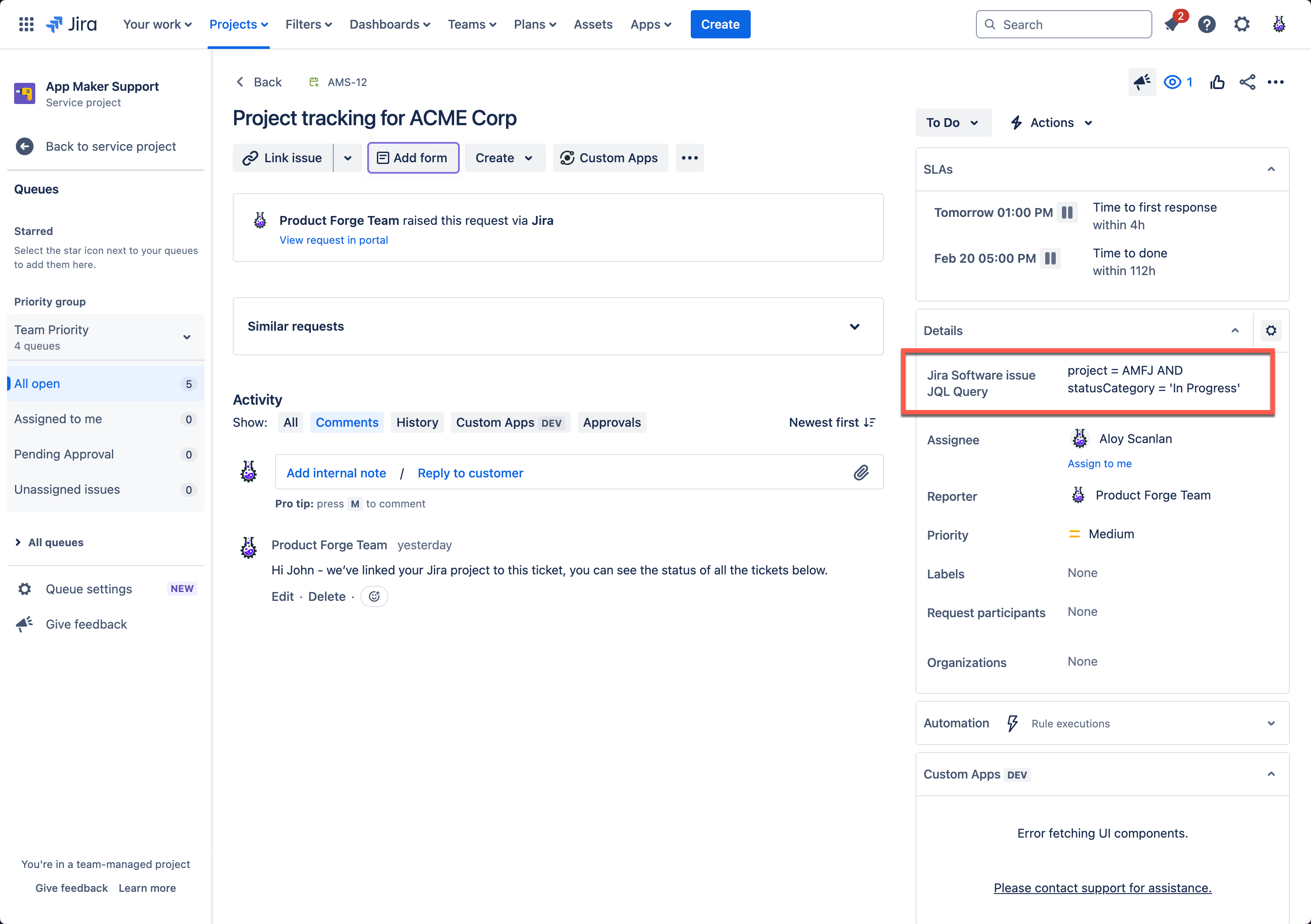Click Aloy Scanlan assignee avatar
Image resolution: width=1311 pixels, height=924 pixels.
[x=1079, y=439]
